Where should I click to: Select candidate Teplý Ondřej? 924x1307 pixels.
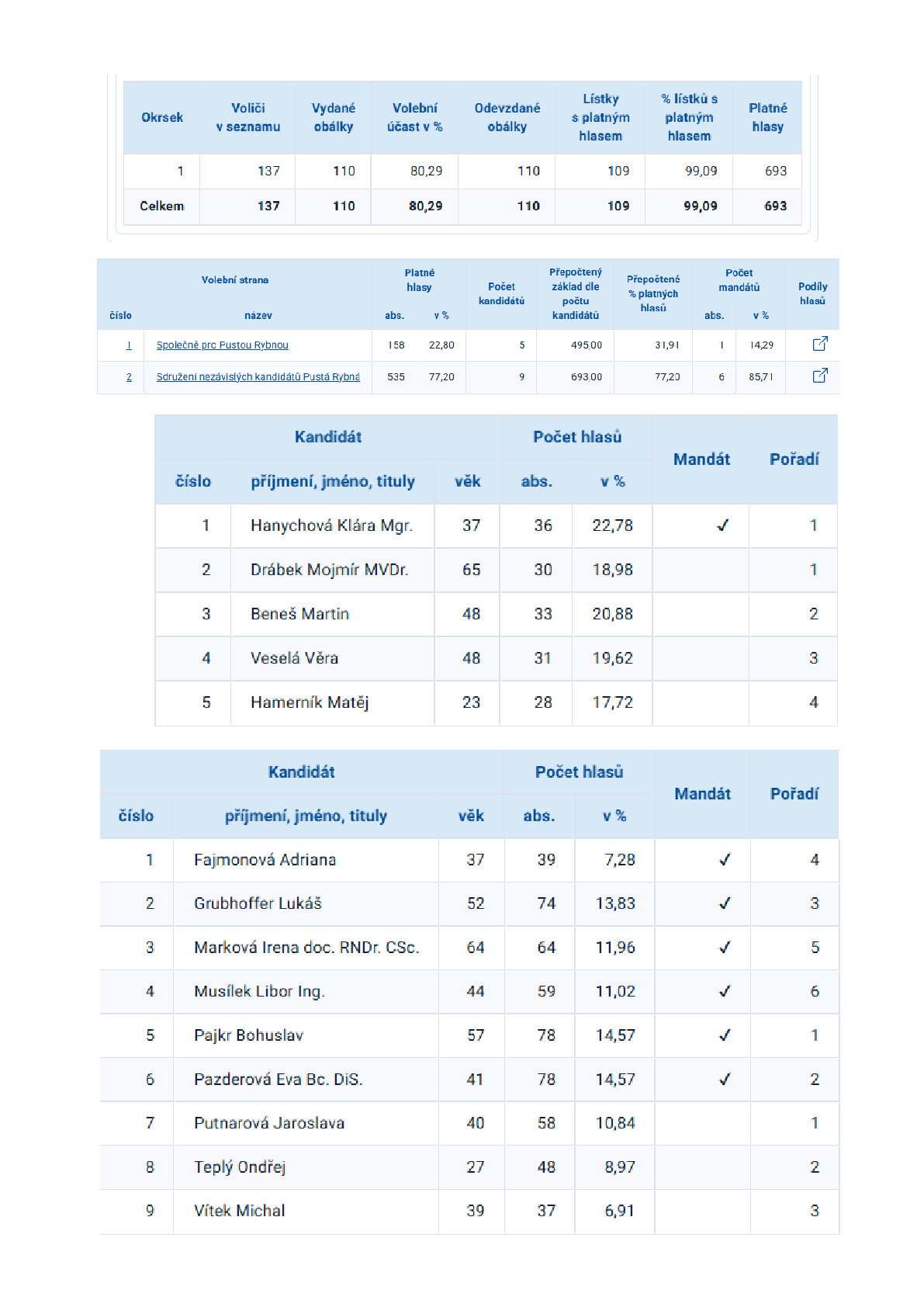[240, 1167]
